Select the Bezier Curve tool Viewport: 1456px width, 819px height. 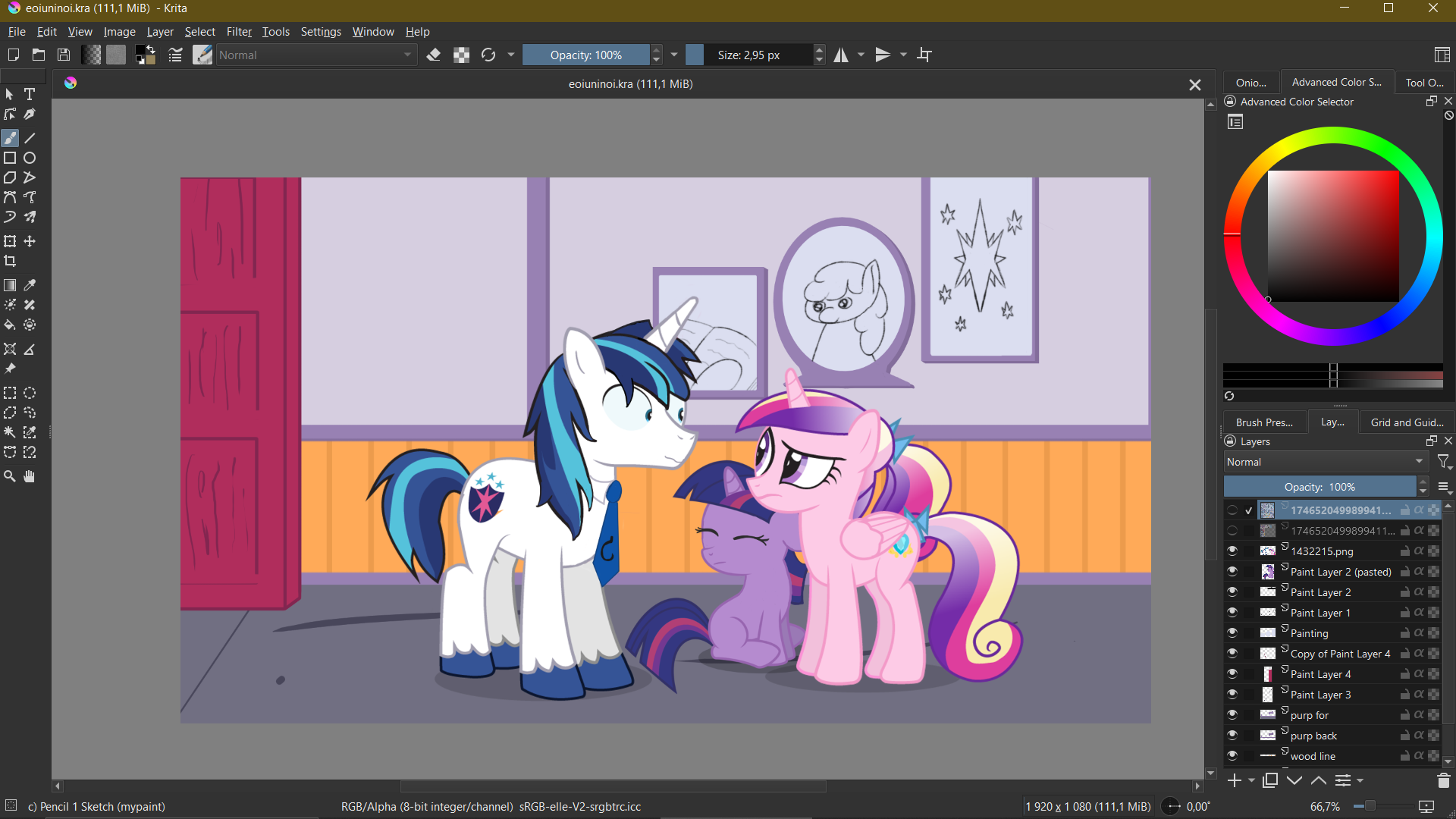pos(10,197)
